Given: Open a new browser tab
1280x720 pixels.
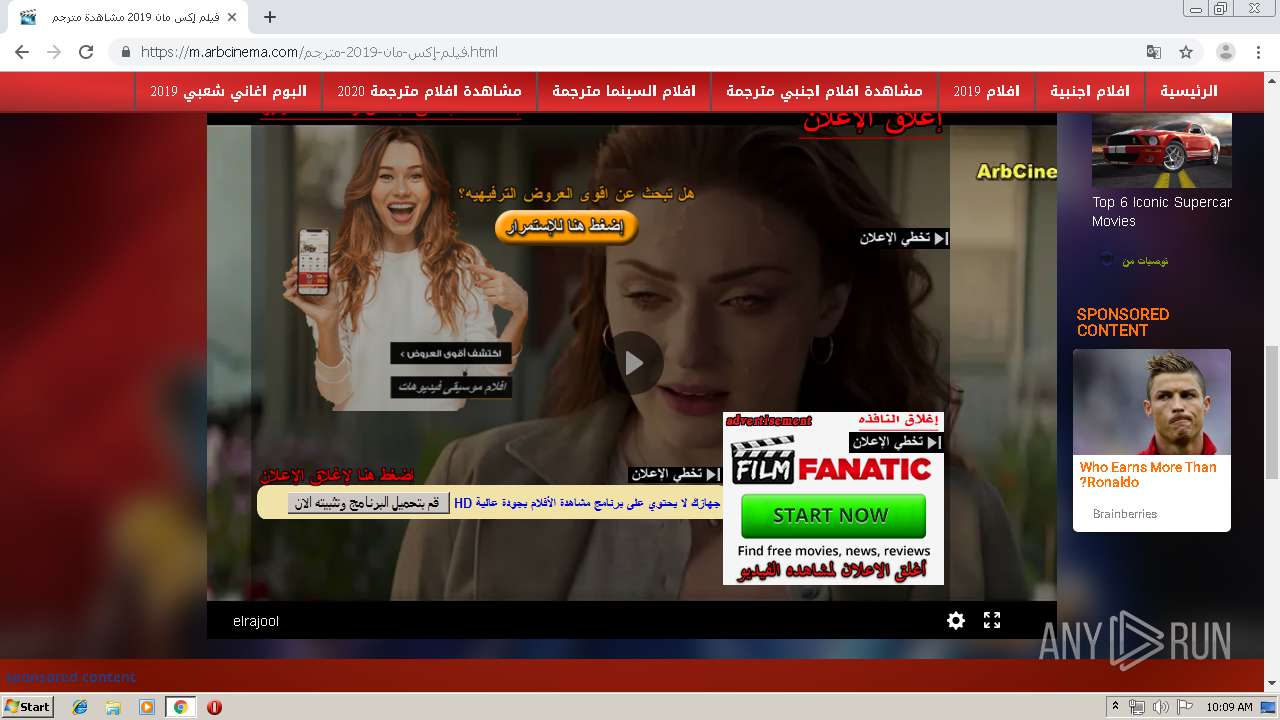Looking at the screenshot, I should tap(270, 17).
